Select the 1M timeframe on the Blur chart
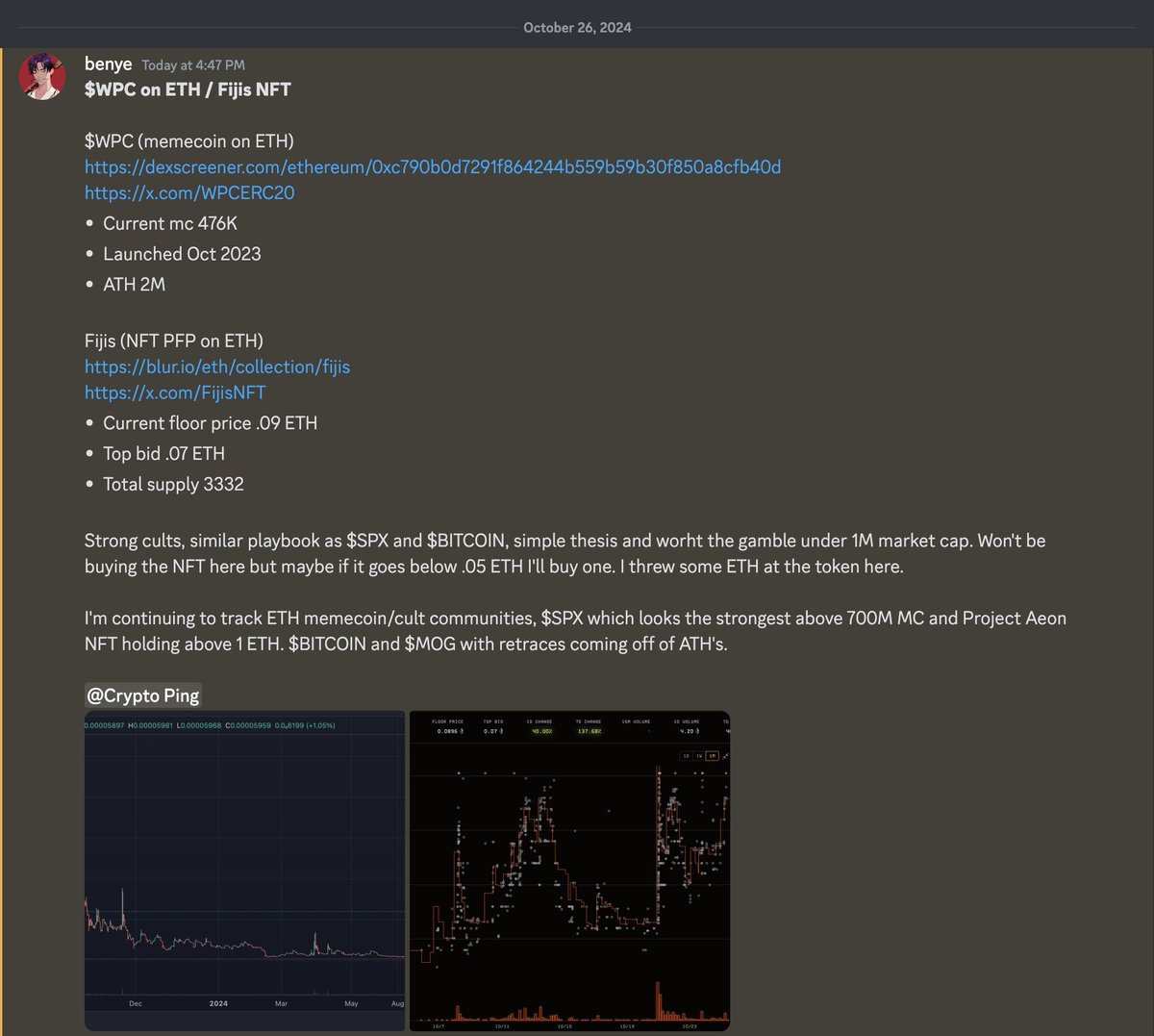The width and height of the screenshot is (1154, 1036). click(712, 756)
